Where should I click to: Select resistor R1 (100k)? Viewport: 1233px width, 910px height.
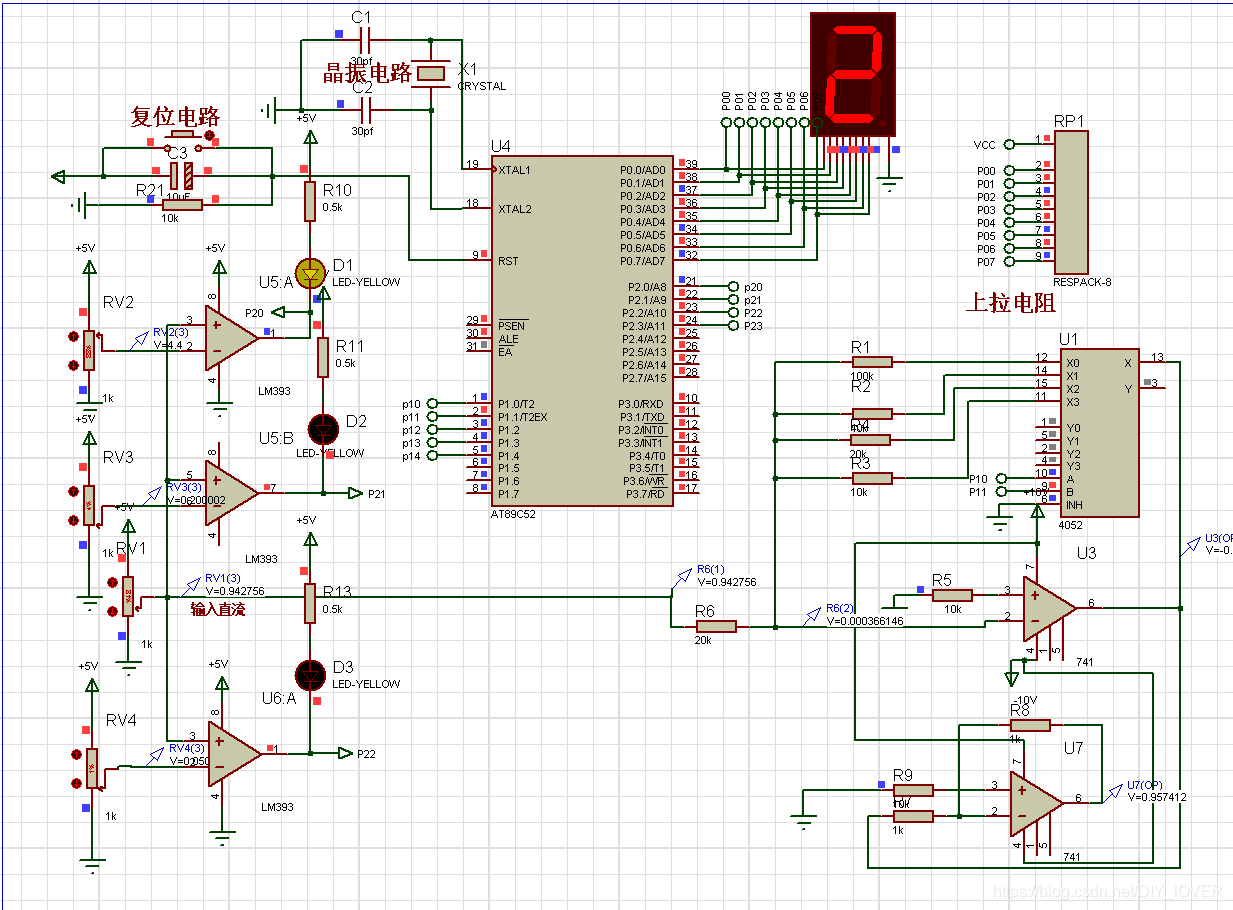click(x=871, y=362)
